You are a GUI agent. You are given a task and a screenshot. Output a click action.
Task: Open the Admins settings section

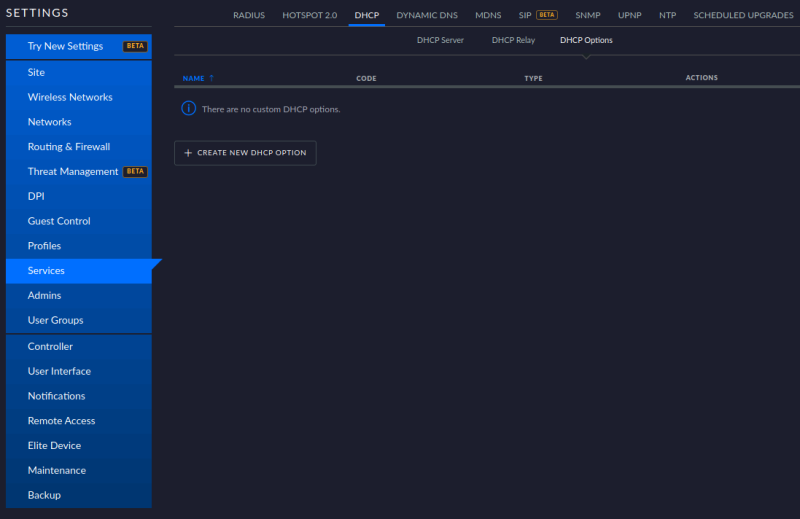(79, 295)
